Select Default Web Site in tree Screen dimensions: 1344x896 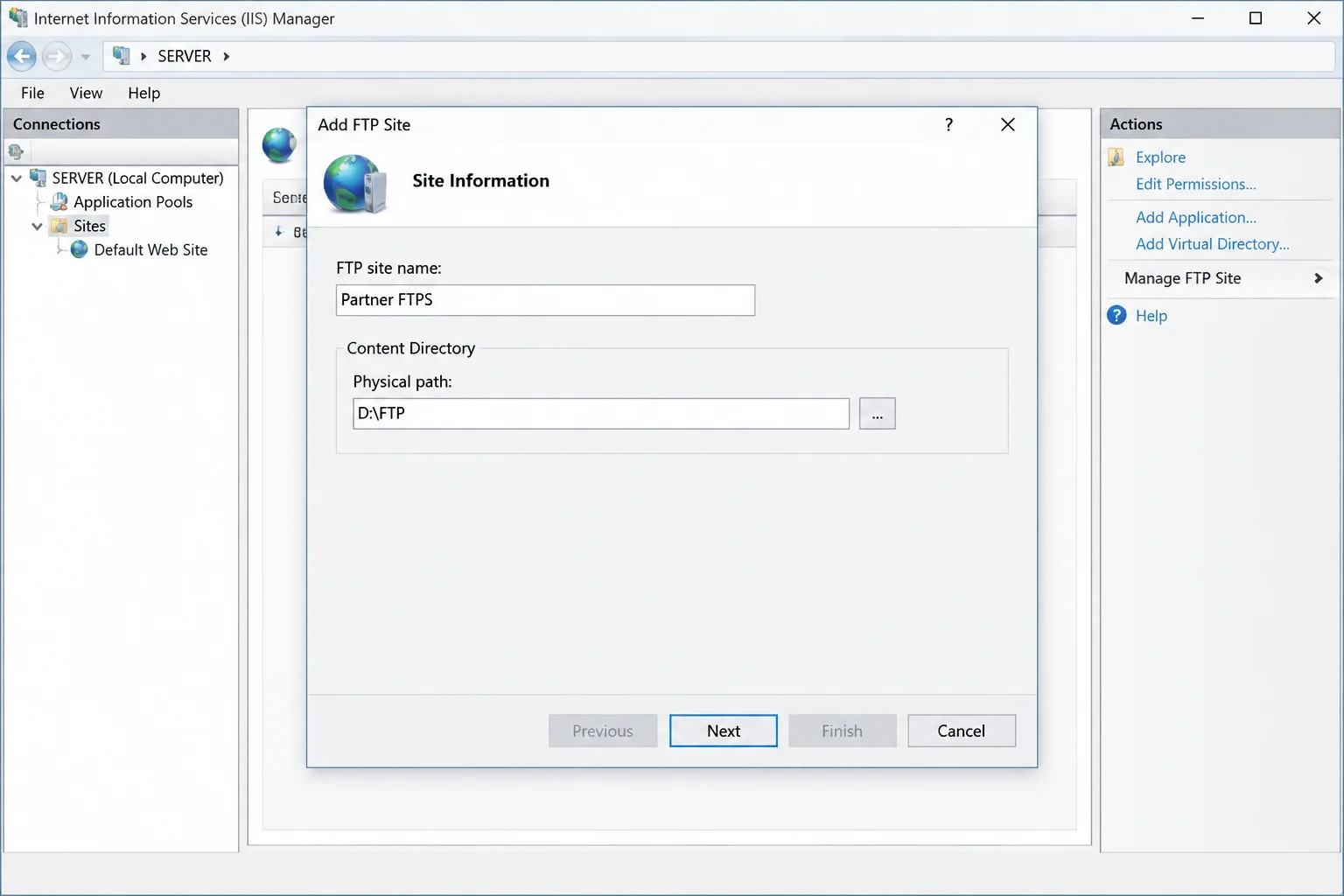pos(150,250)
